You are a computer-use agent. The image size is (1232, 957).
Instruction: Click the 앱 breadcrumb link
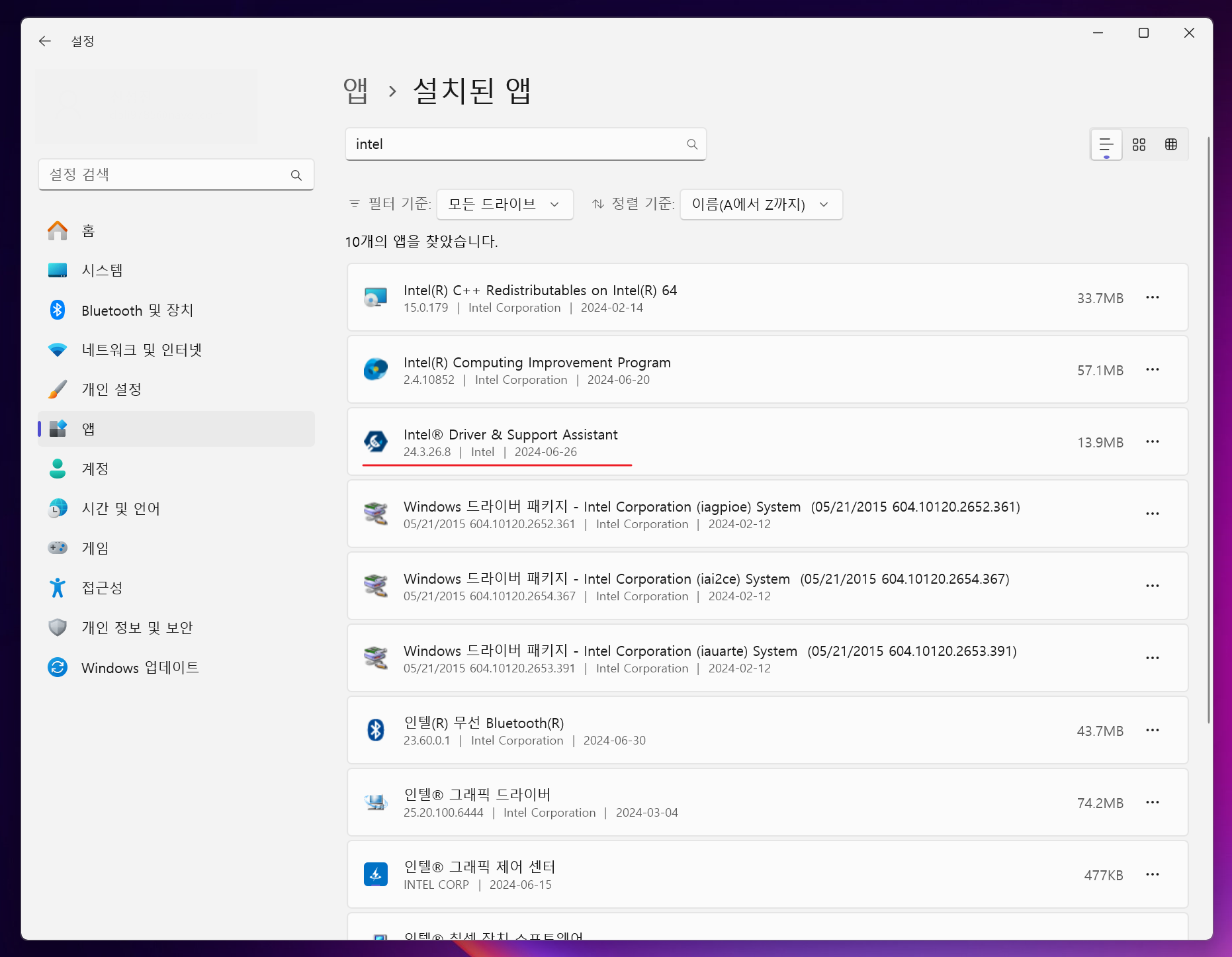point(355,91)
